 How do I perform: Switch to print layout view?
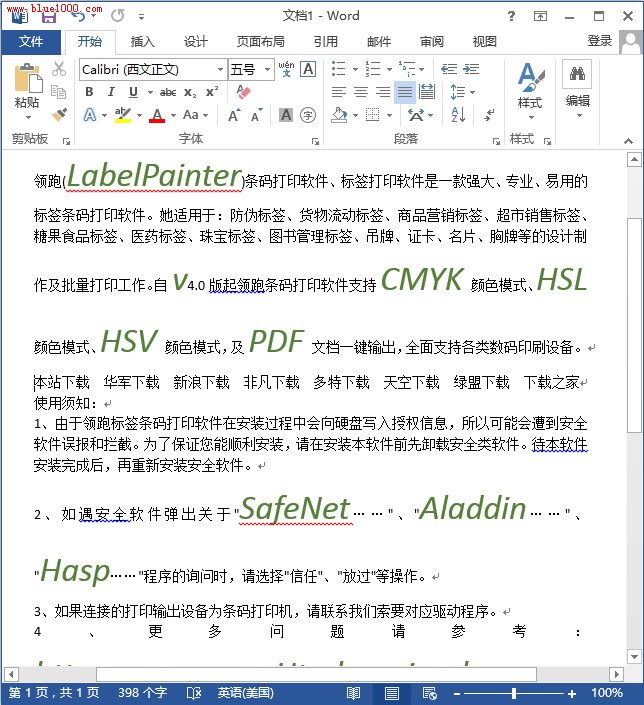[392, 693]
